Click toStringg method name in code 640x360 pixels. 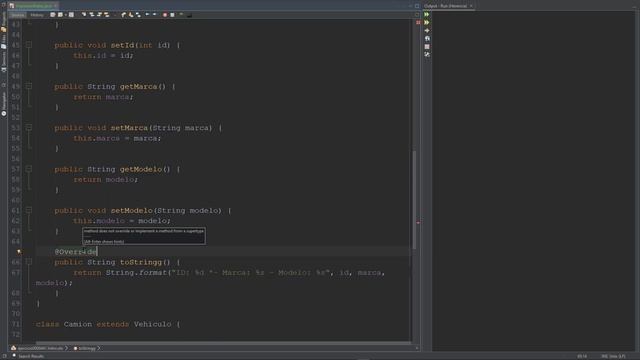click(x=141, y=262)
